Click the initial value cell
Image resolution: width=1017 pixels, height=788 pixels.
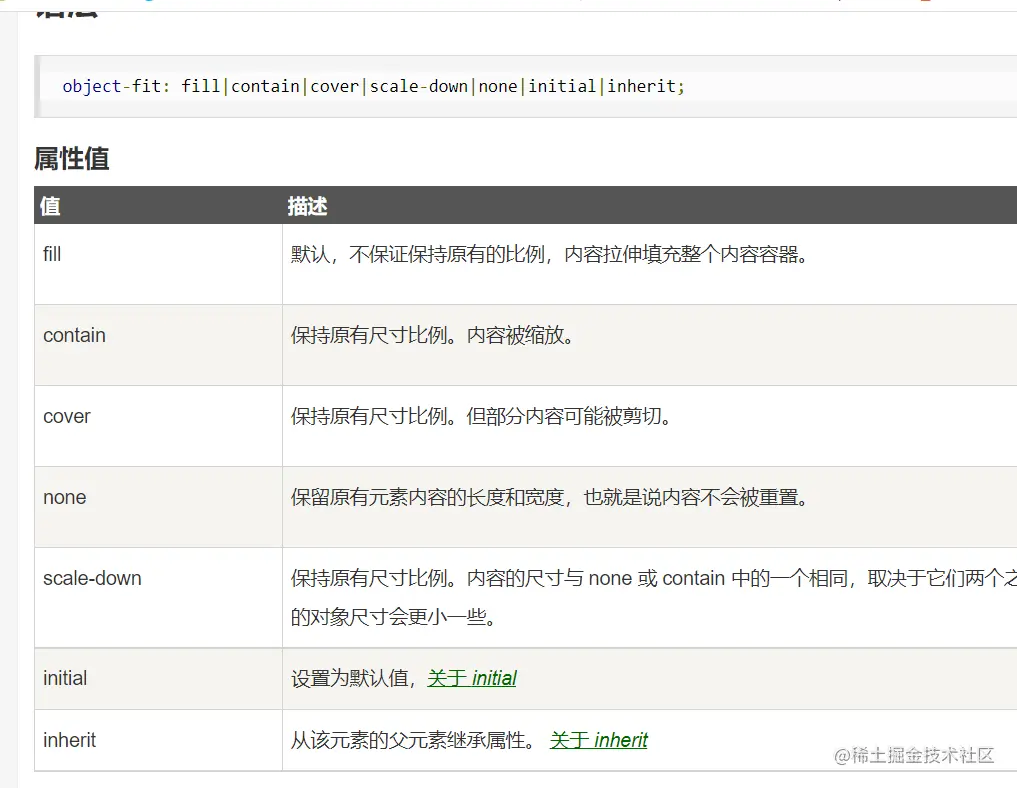tap(158, 678)
